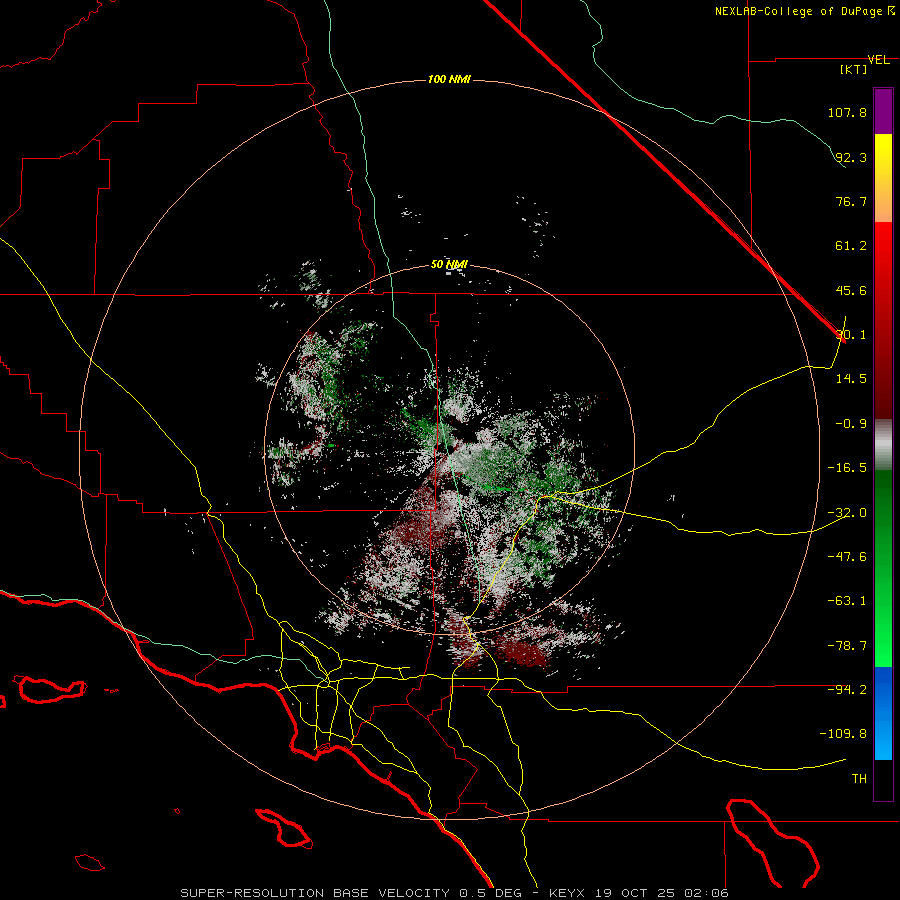Select the 107.8 velocity scale value
Viewport: 900px width, 900px height.
(847, 112)
